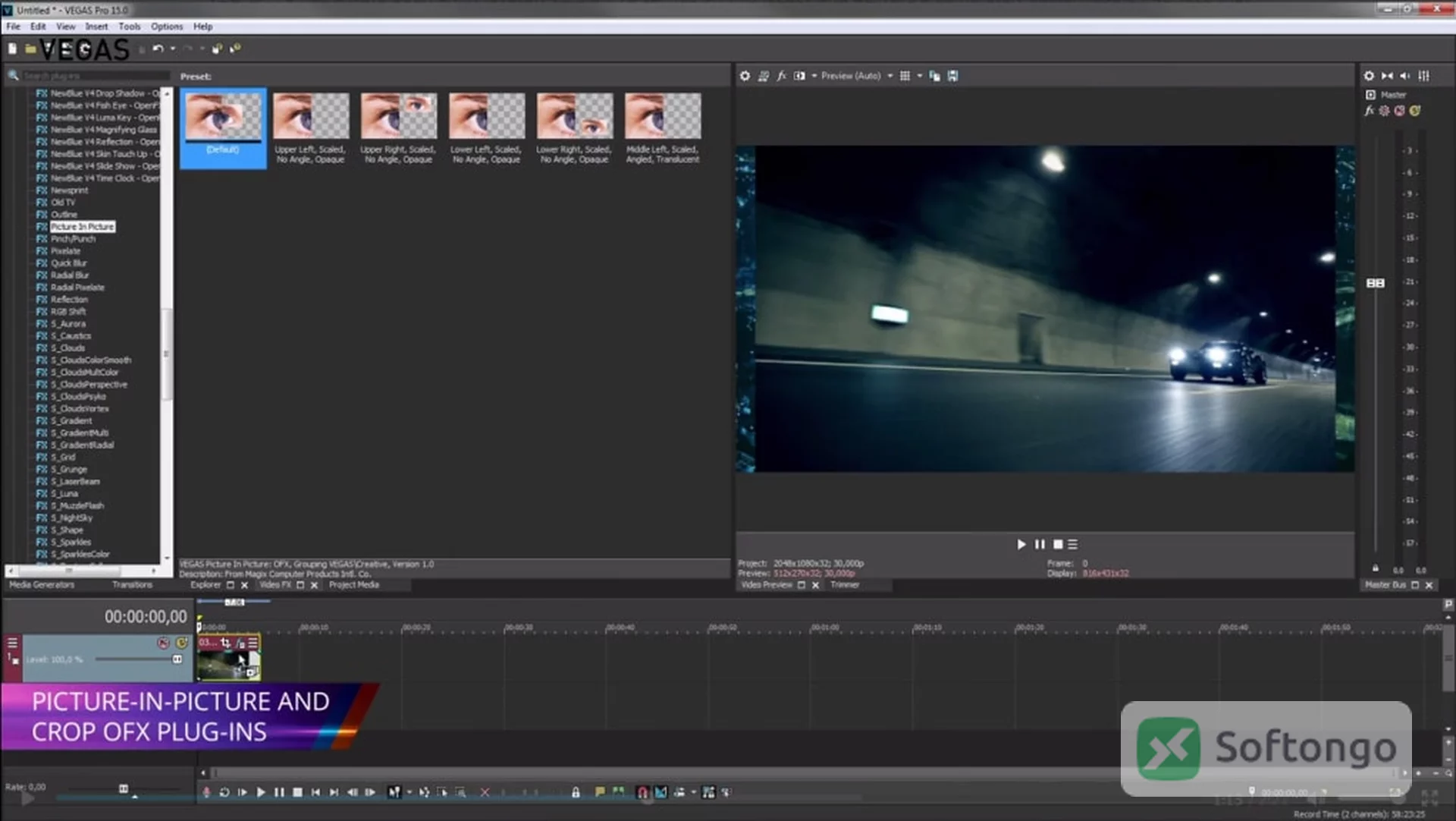
Task: Adjust the track Level 100% slider handle
Action: (177, 659)
